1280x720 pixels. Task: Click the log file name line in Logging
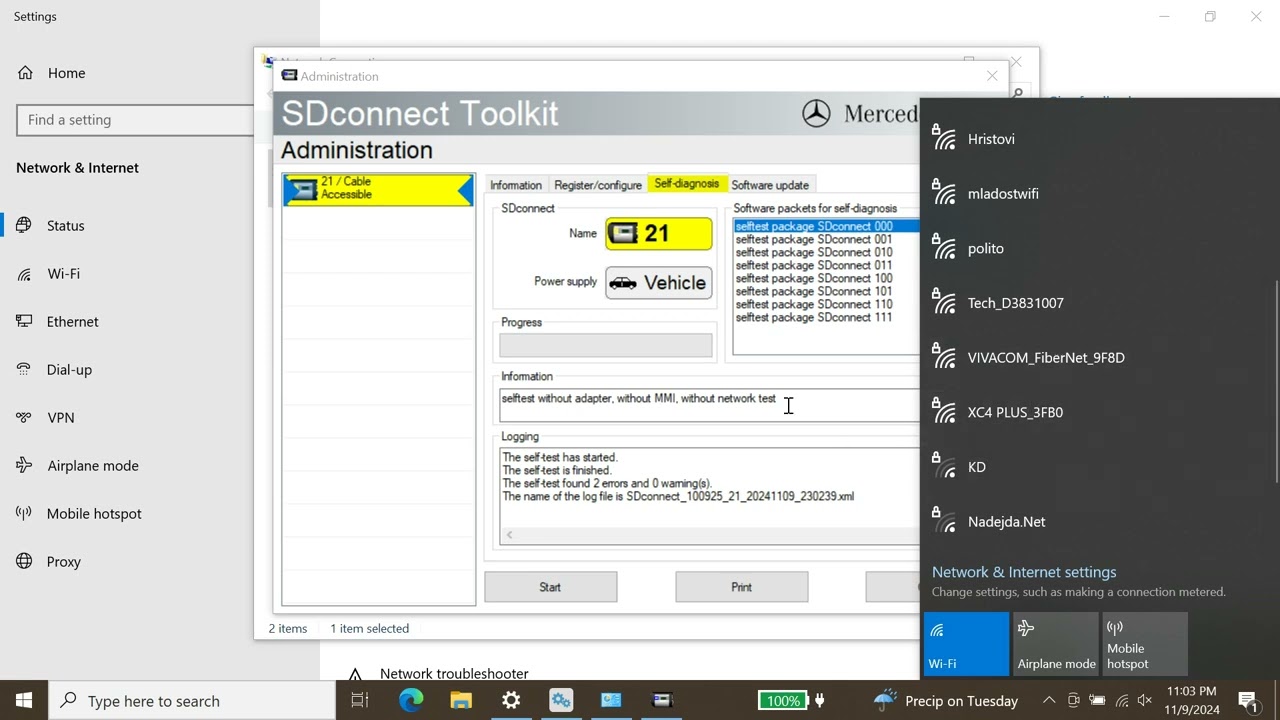point(678,496)
